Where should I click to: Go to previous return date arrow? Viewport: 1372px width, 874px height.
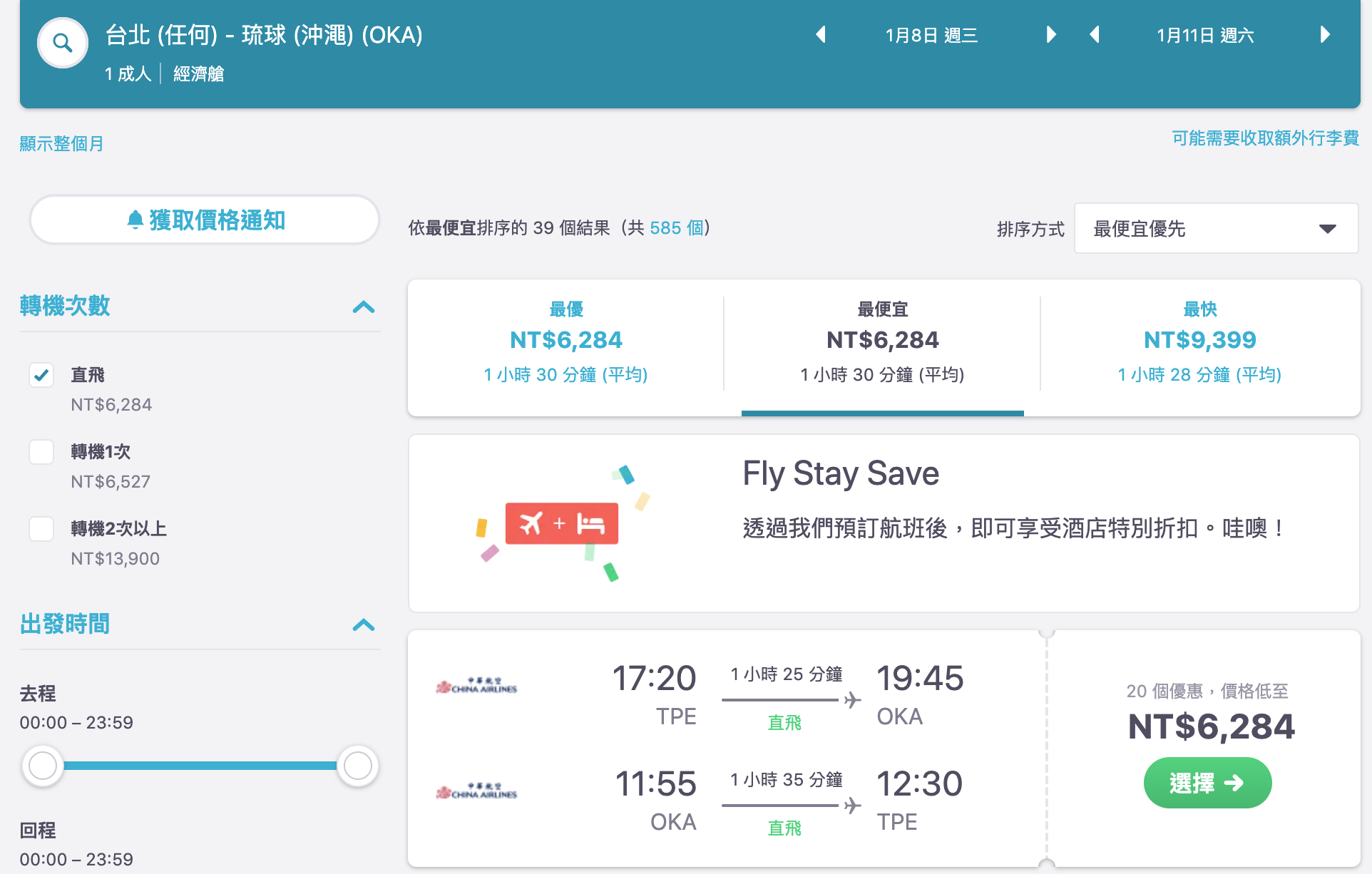pyautogui.click(x=1095, y=34)
